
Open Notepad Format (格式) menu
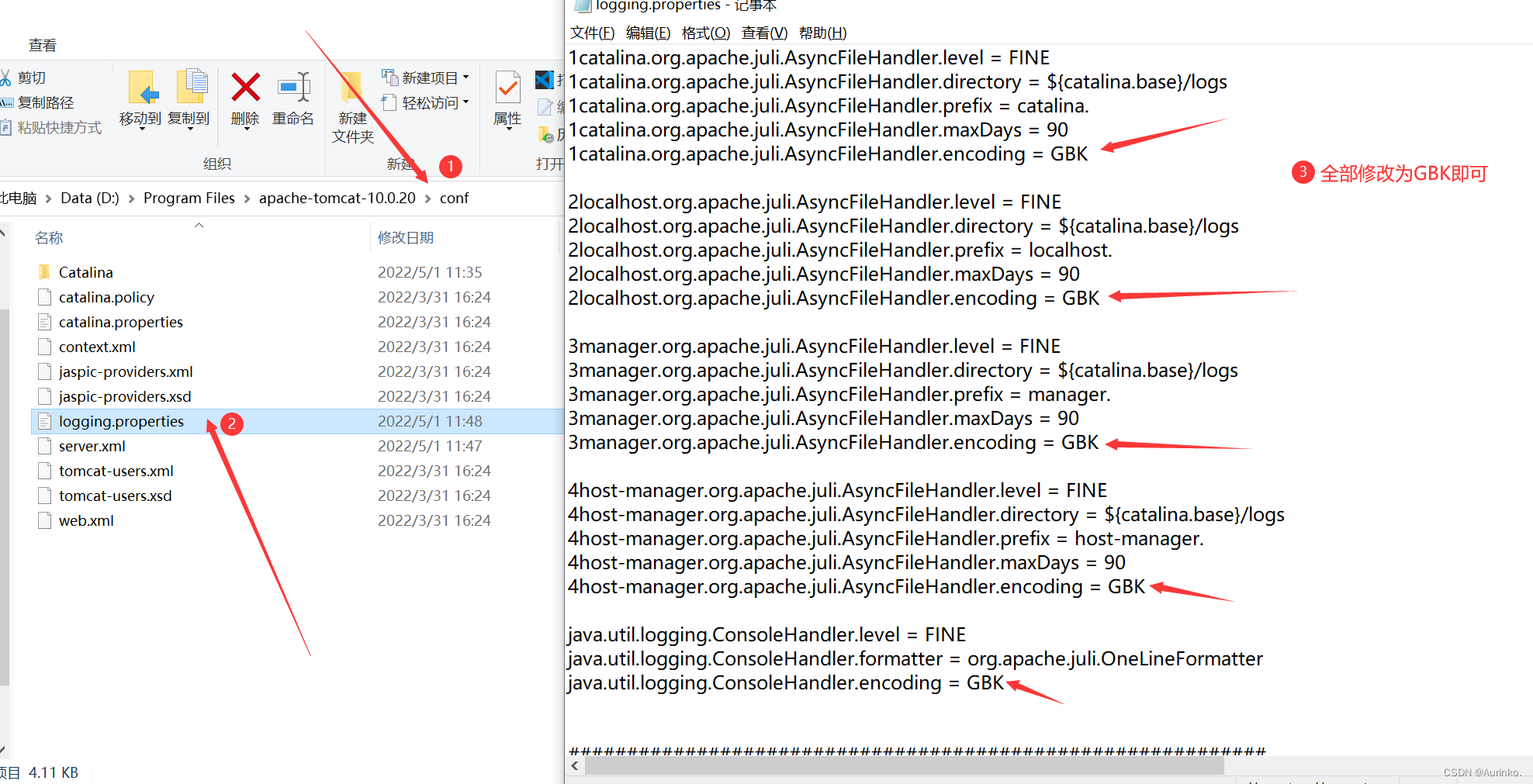[706, 33]
